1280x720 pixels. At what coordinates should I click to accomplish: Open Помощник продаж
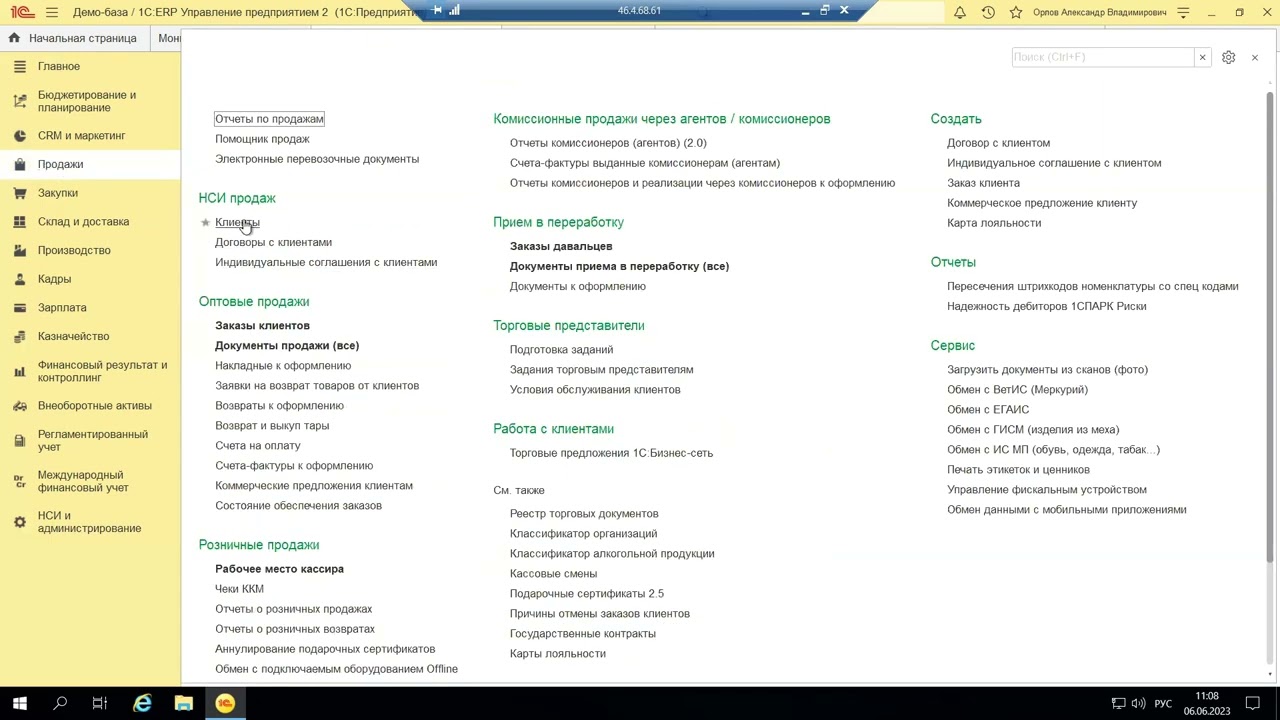[262, 139]
